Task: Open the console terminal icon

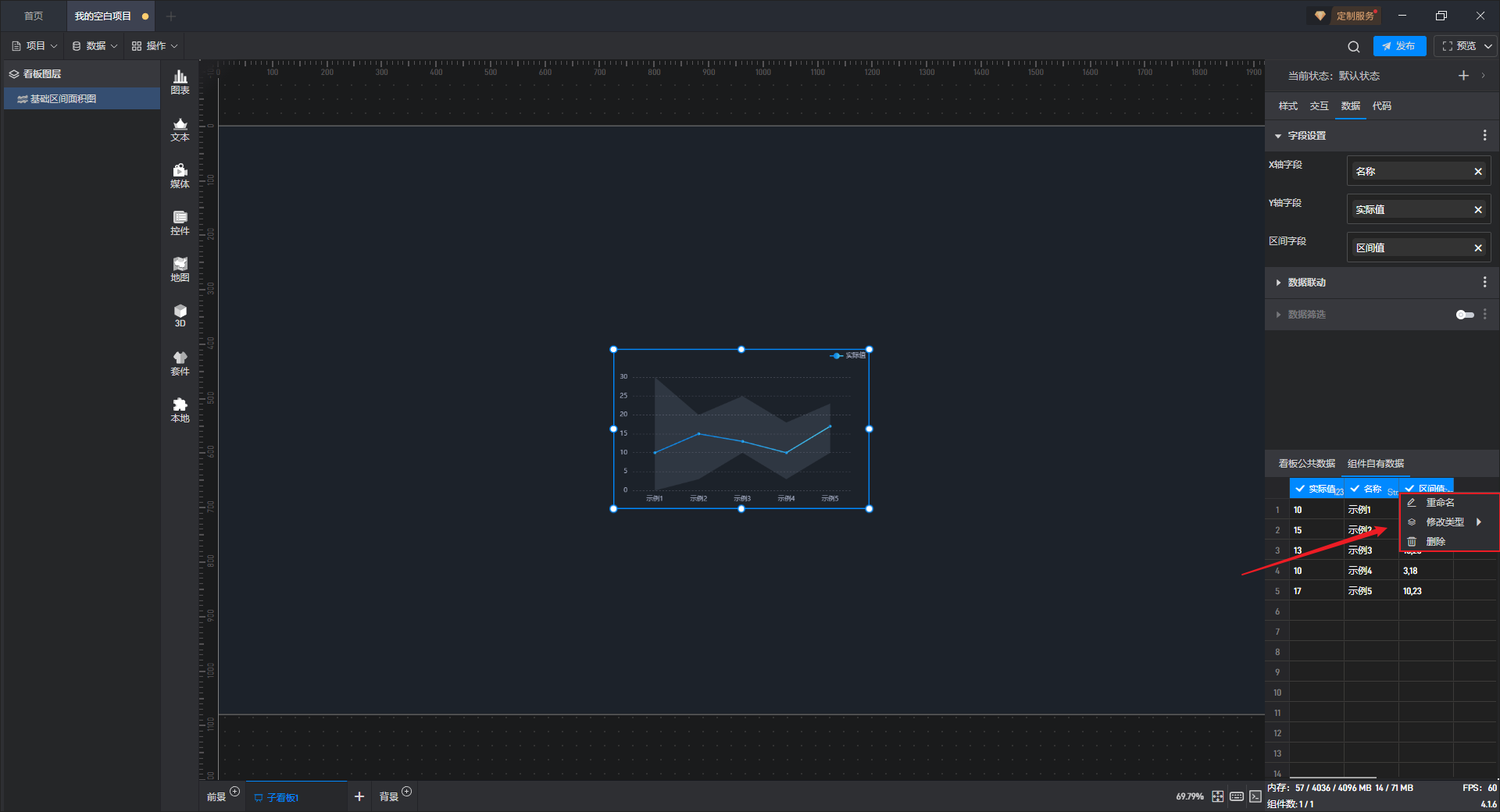Action: (x=1255, y=796)
